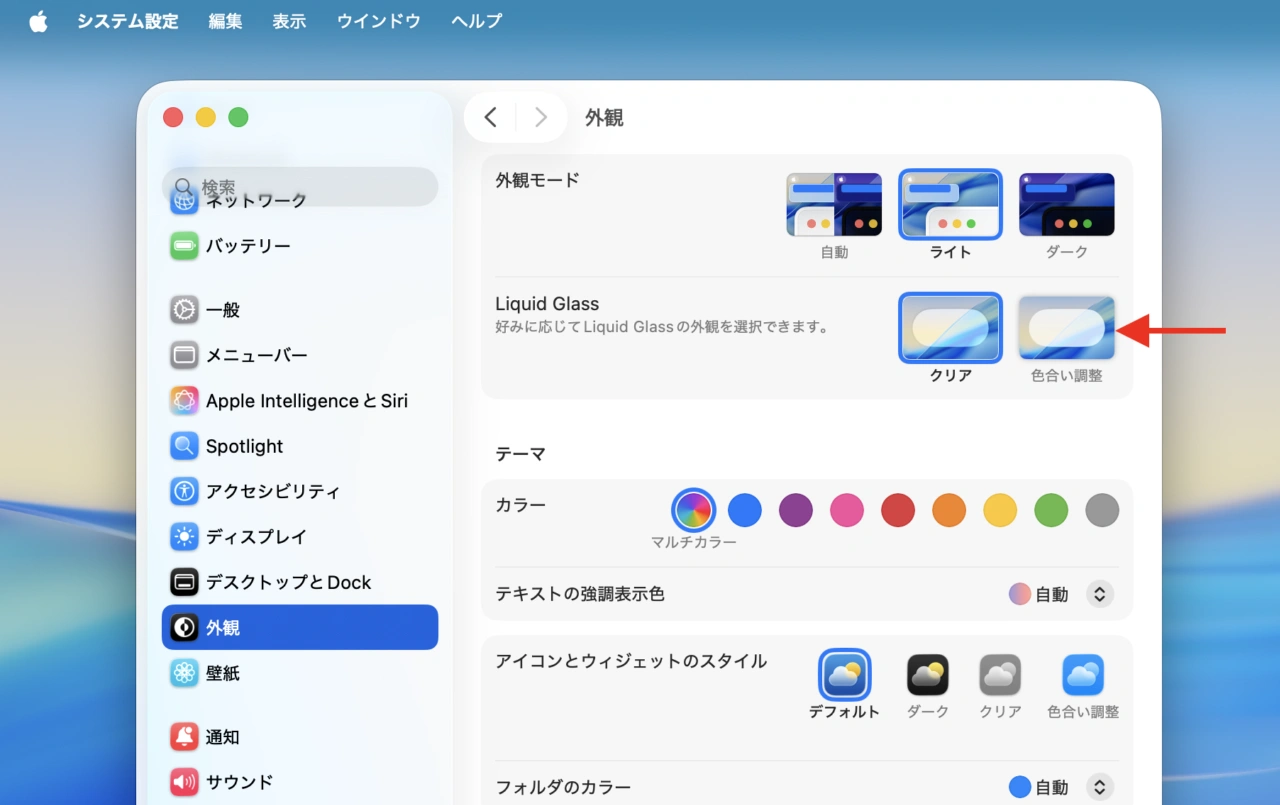Open the 表示 menu in the menu bar

click(289, 21)
